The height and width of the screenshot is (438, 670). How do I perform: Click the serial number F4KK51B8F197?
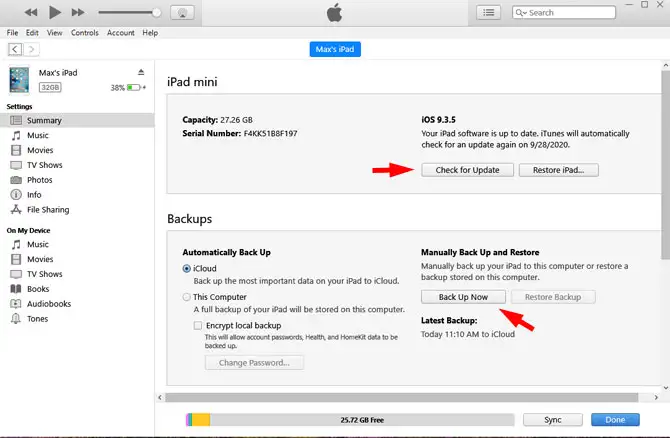[270, 133]
